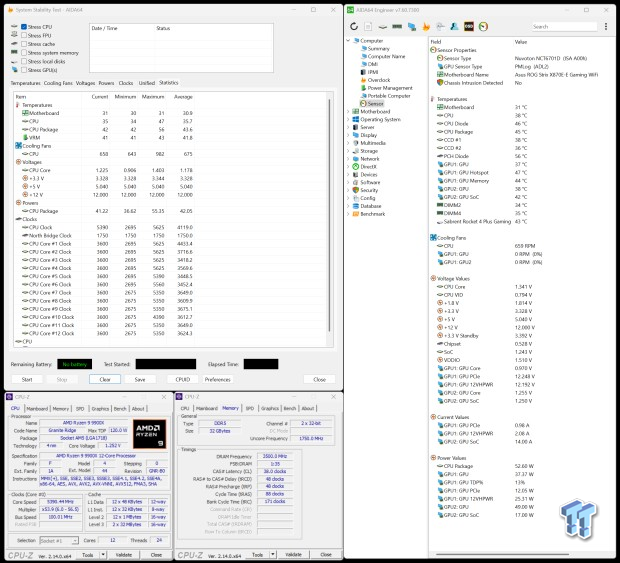Open GPGPU benchmark monitors icon in AIDA64 toolbar
The image size is (620, 563).
[x=412, y=26]
